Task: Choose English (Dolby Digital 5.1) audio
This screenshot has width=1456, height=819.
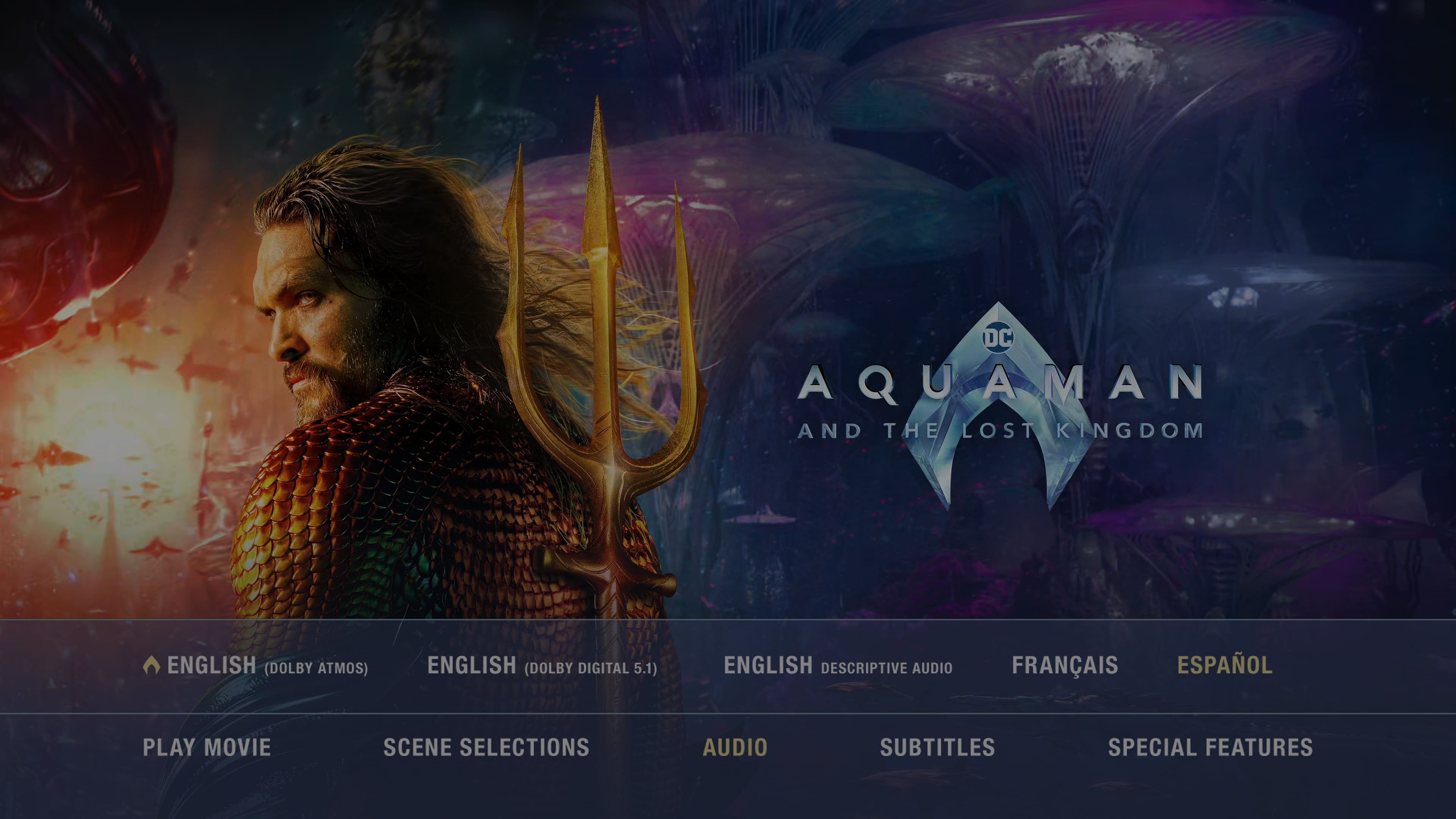Action: tap(542, 666)
